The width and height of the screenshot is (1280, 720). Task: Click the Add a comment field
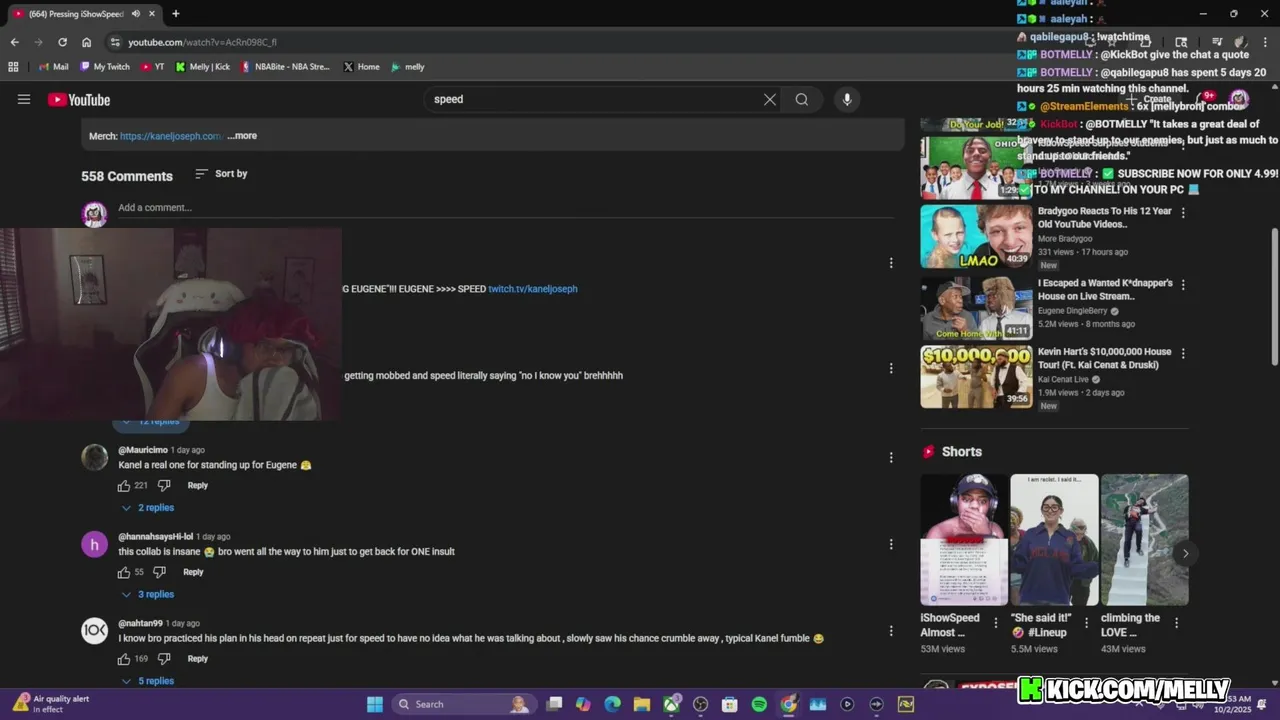tap(505, 208)
